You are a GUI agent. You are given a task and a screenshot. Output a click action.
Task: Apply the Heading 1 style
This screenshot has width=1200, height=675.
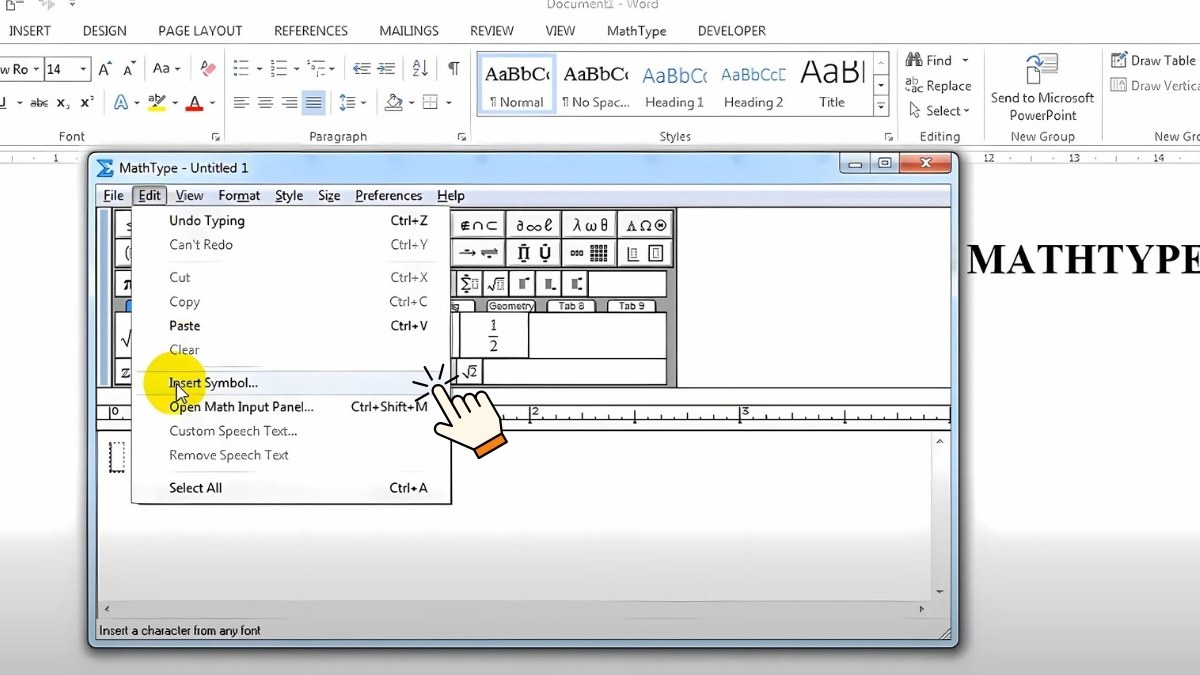click(674, 86)
